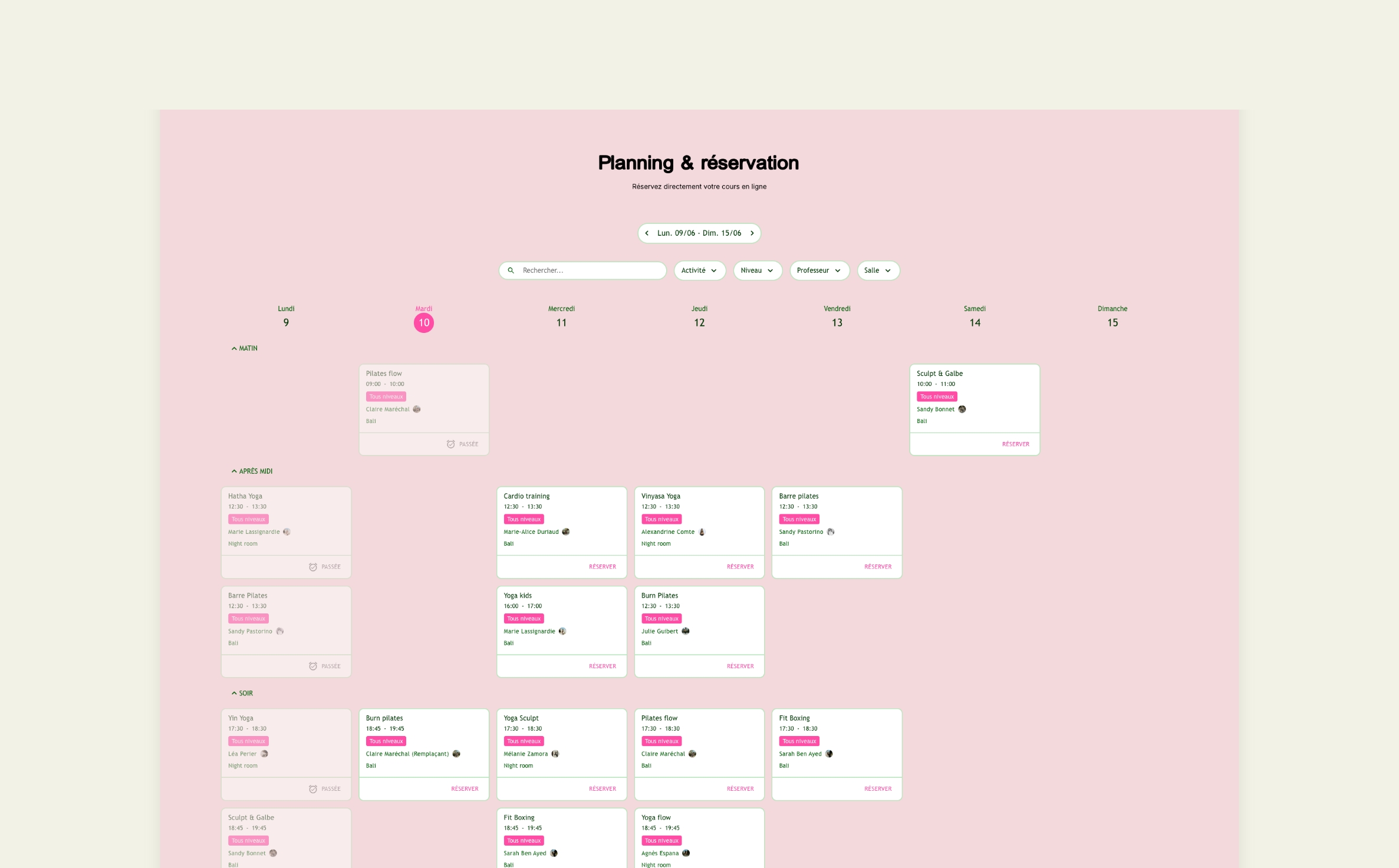Open the Professeur filter dropdown
1399x868 pixels.
(x=819, y=270)
